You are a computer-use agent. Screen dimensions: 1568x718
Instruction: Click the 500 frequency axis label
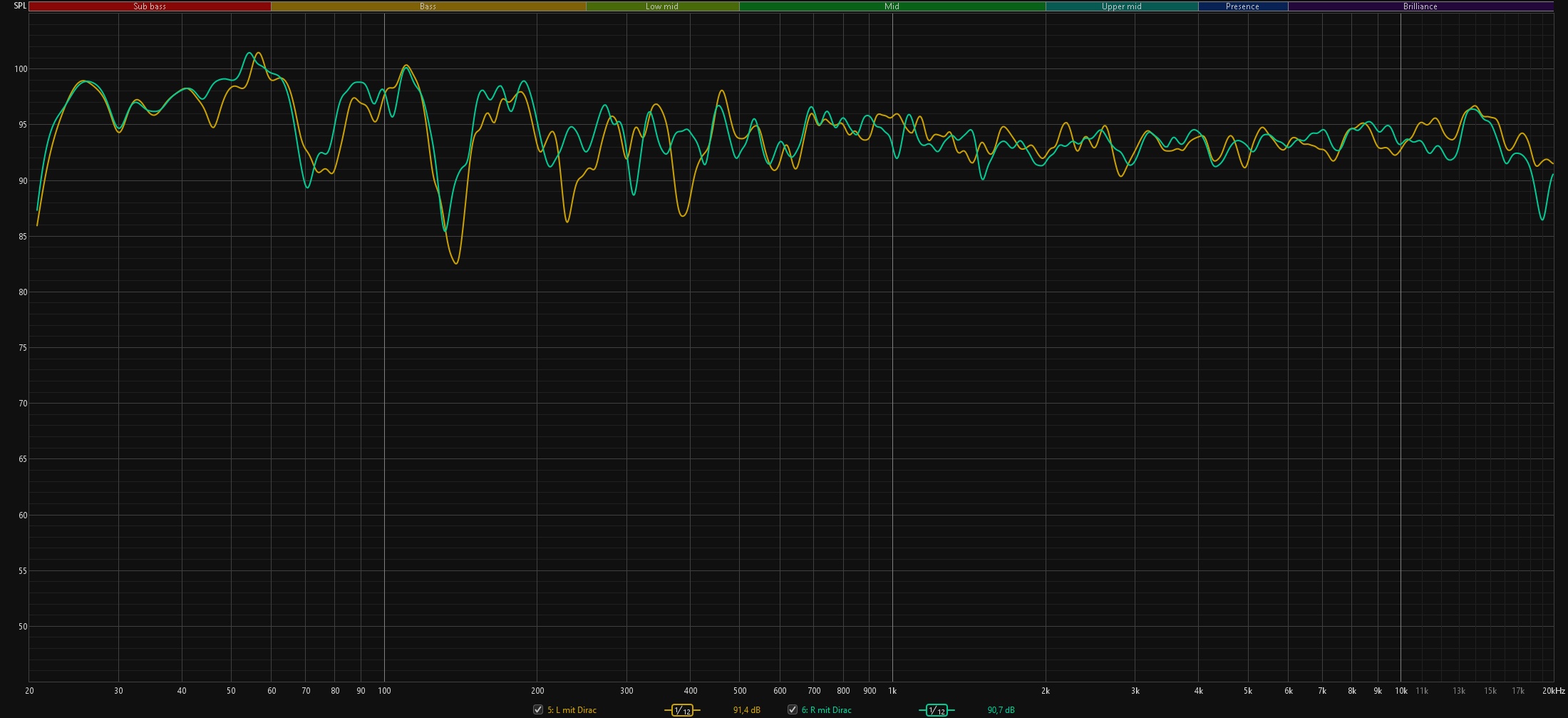[740, 691]
